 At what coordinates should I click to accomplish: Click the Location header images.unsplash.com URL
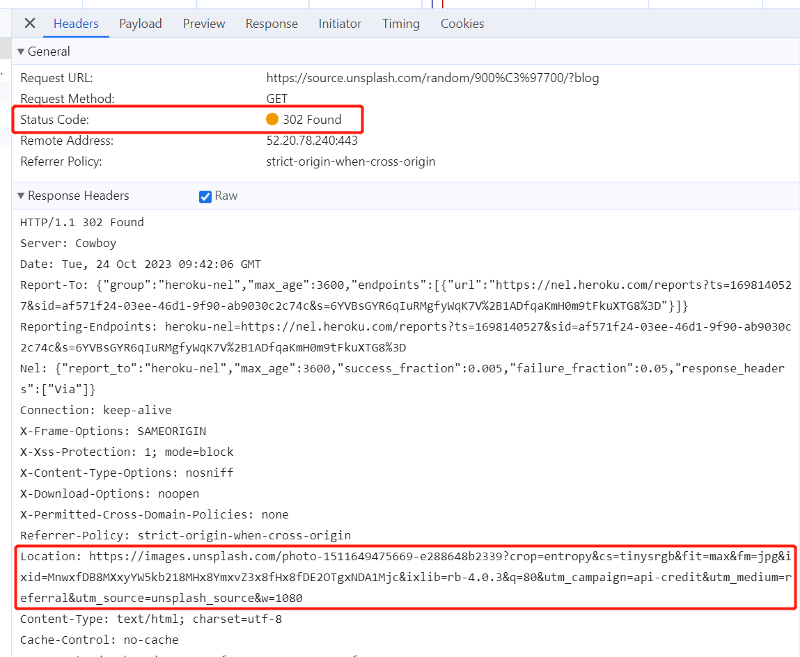300,556
